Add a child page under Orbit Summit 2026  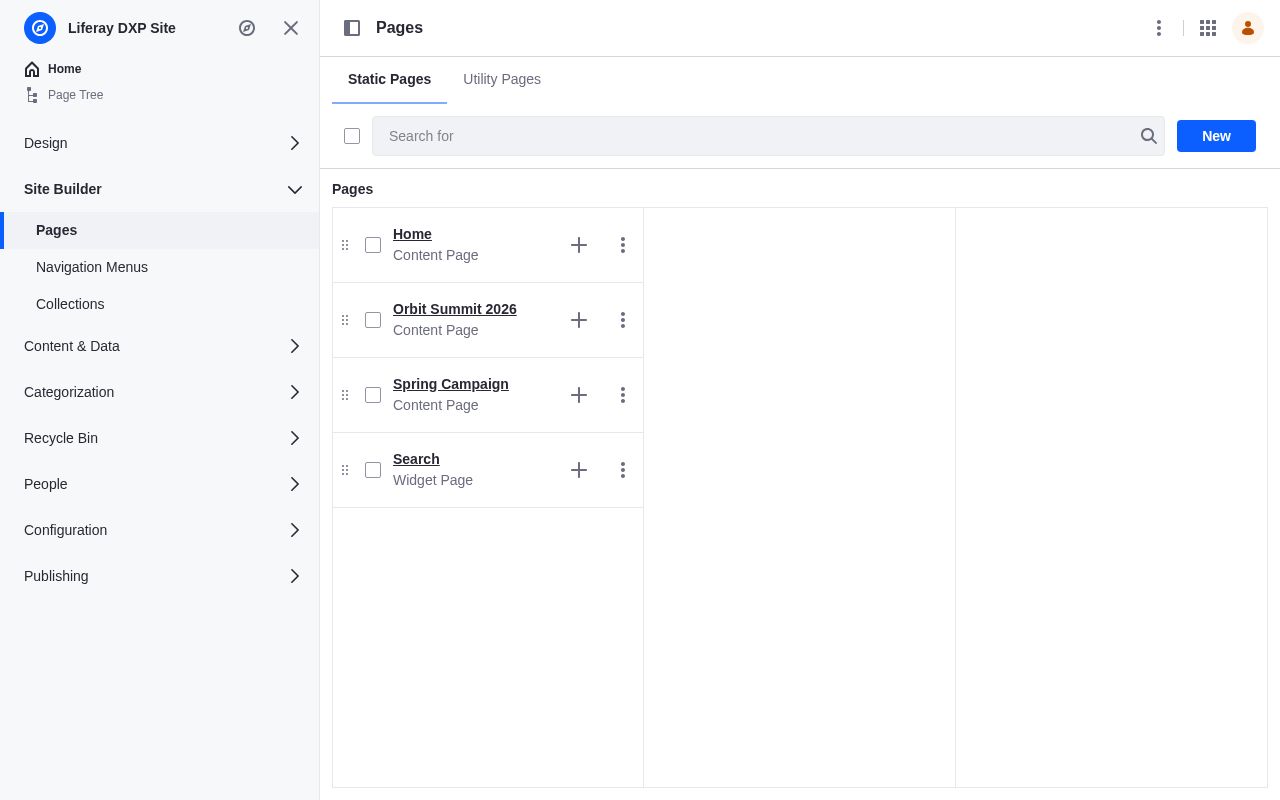pos(579,320)
